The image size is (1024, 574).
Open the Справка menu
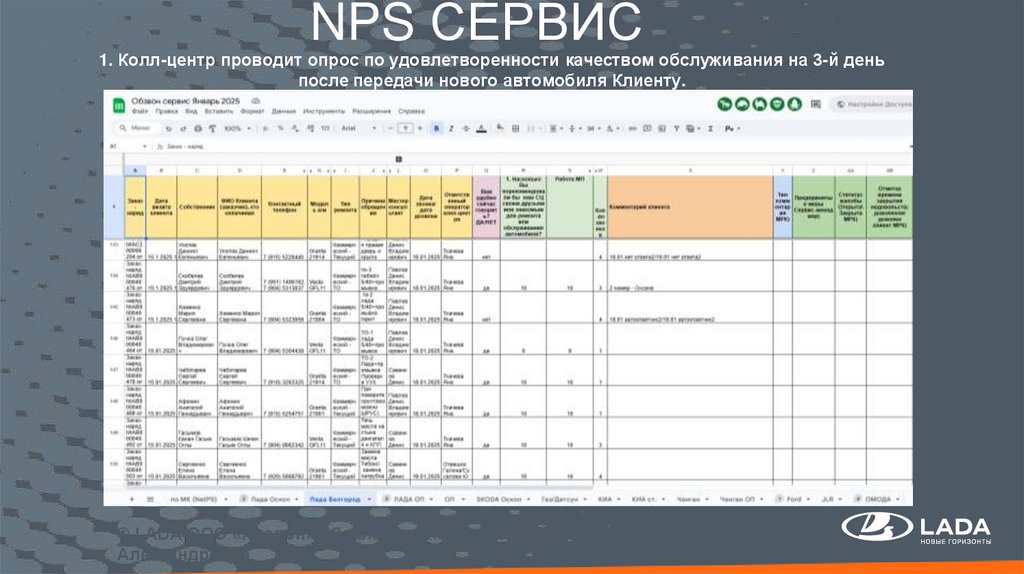click(x=411, y=112)
